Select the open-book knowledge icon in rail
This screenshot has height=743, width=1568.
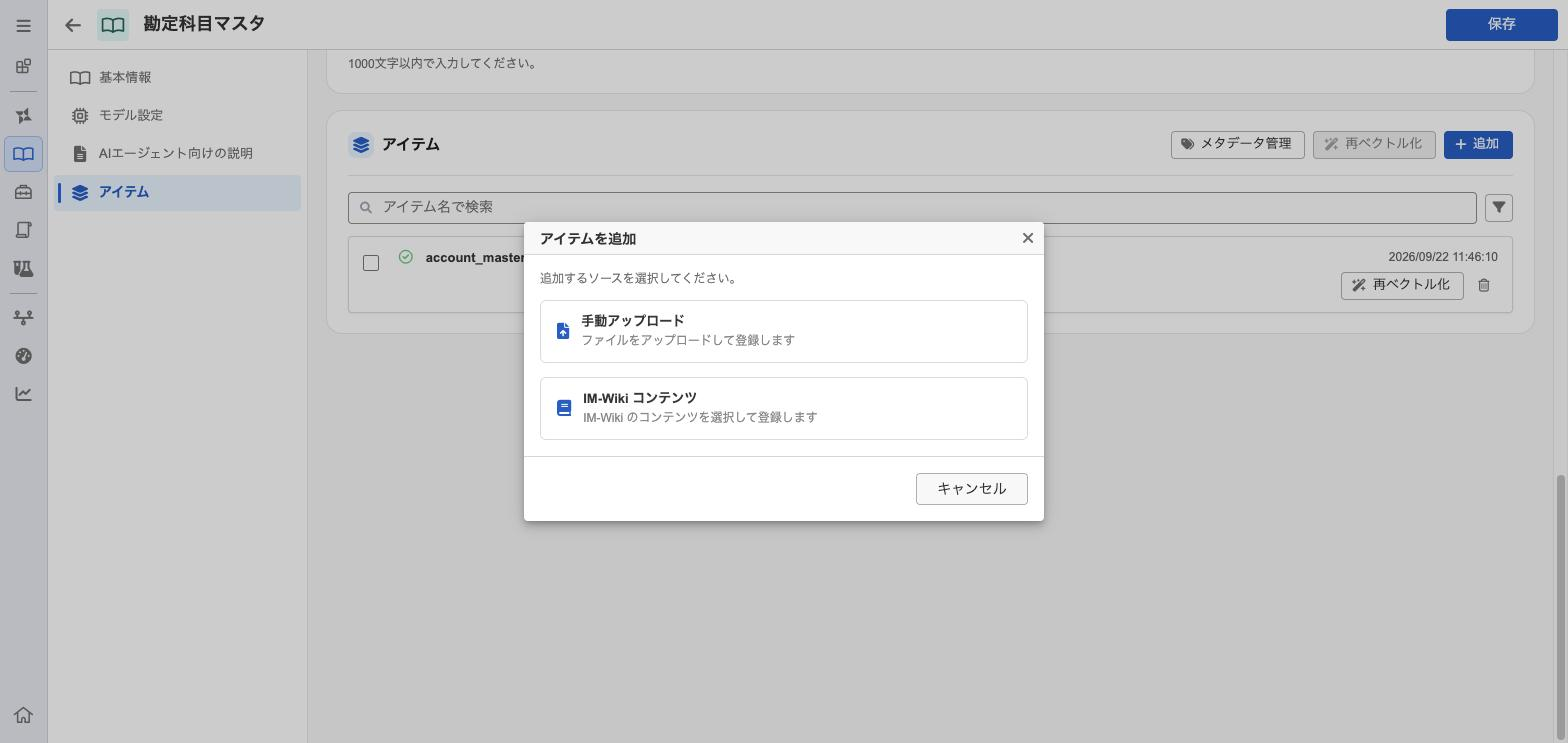coord(23,154)
